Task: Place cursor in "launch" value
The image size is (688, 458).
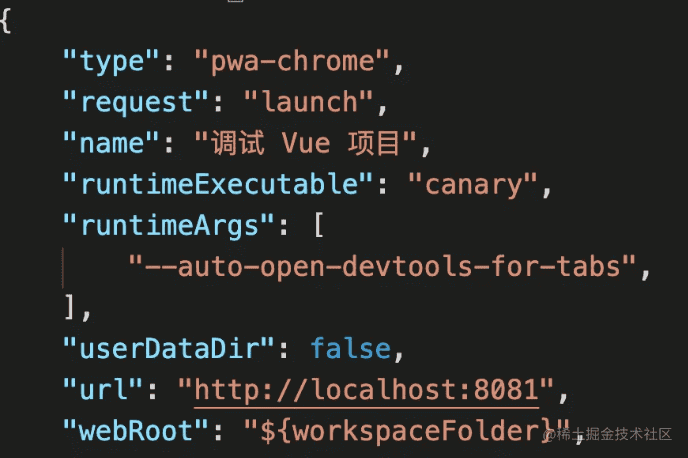Action: 308,102
